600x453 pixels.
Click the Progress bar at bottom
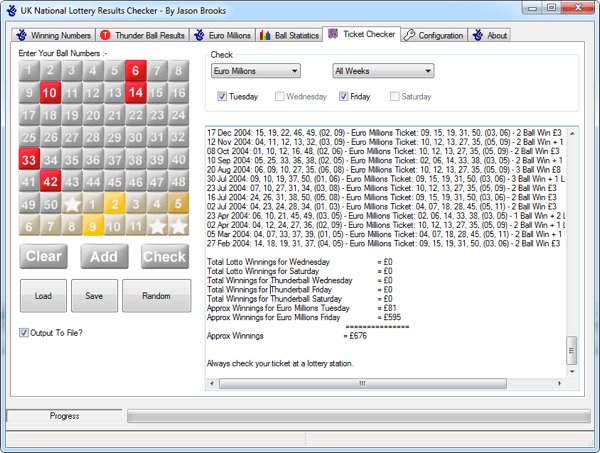click(359, 416)
